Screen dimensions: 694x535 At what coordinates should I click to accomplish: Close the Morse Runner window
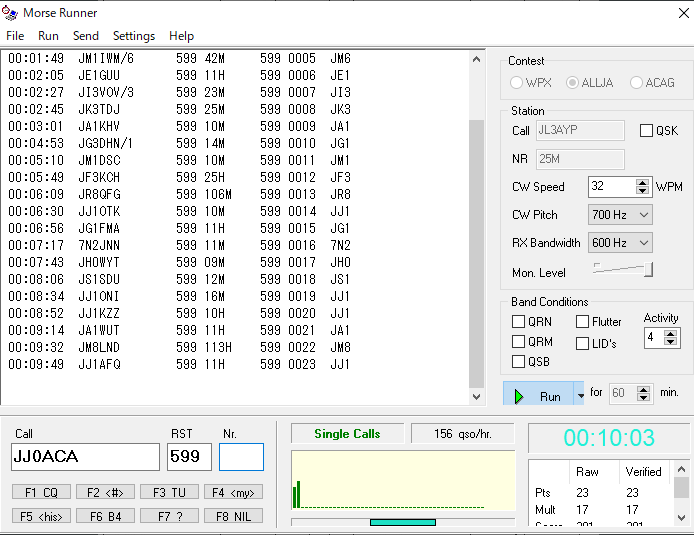(x=683, y=13)
